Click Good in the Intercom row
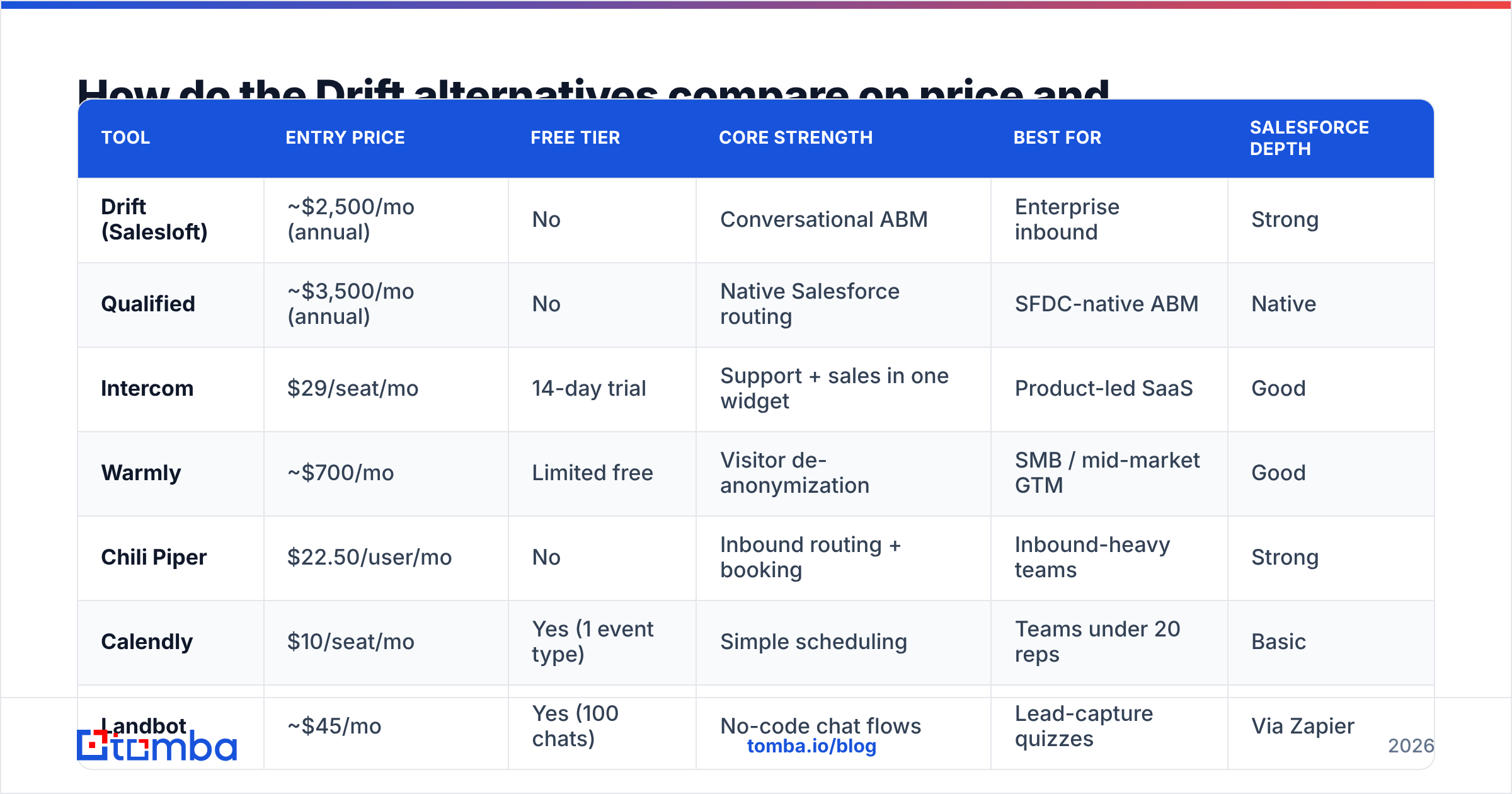Viewport: 1512px width, 794px height. pyautogui.click(x=1279, y=388)
